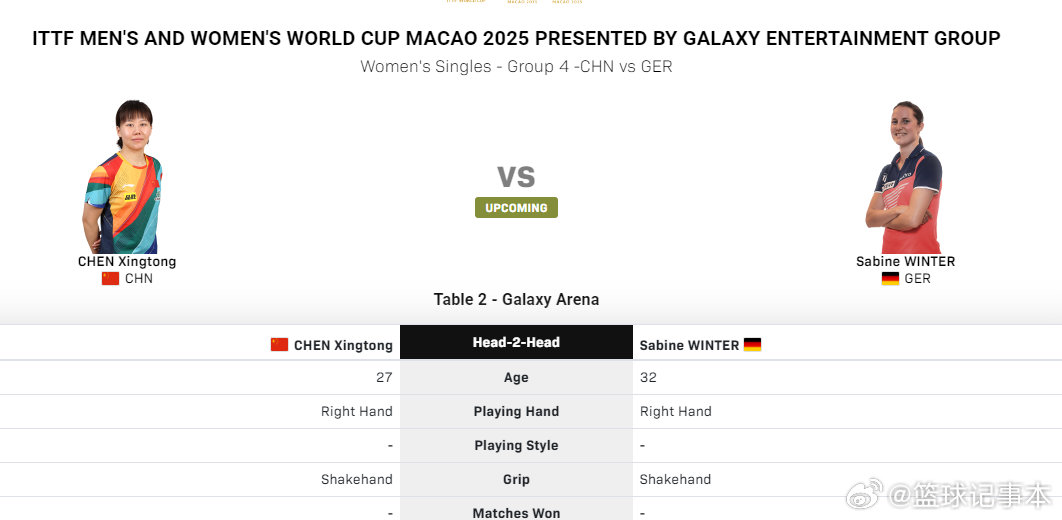Click the Weibo logo watermark
The image size is (1062, 520).
tap(866, 493)
